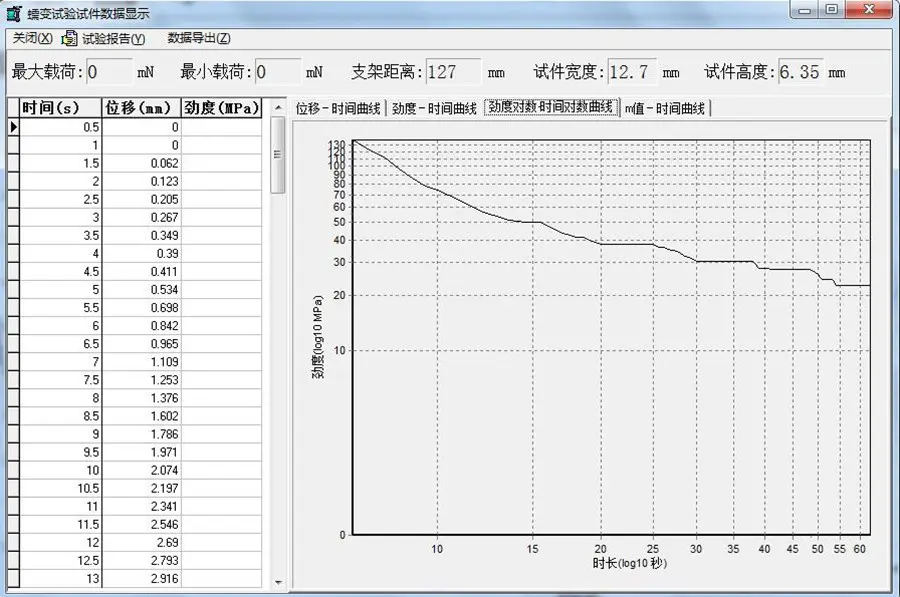Select time cell 12.5

pos(61,561)
